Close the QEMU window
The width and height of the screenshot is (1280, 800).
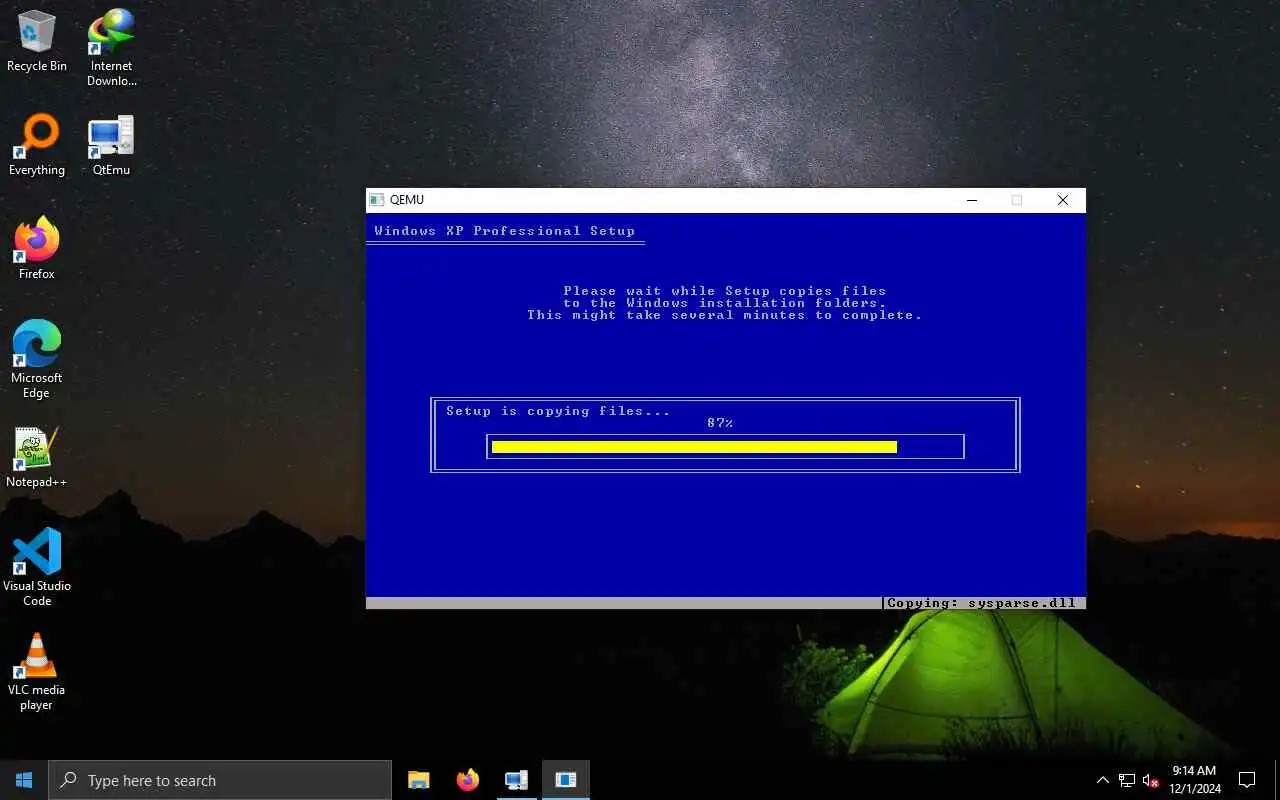coord(1063,200)
